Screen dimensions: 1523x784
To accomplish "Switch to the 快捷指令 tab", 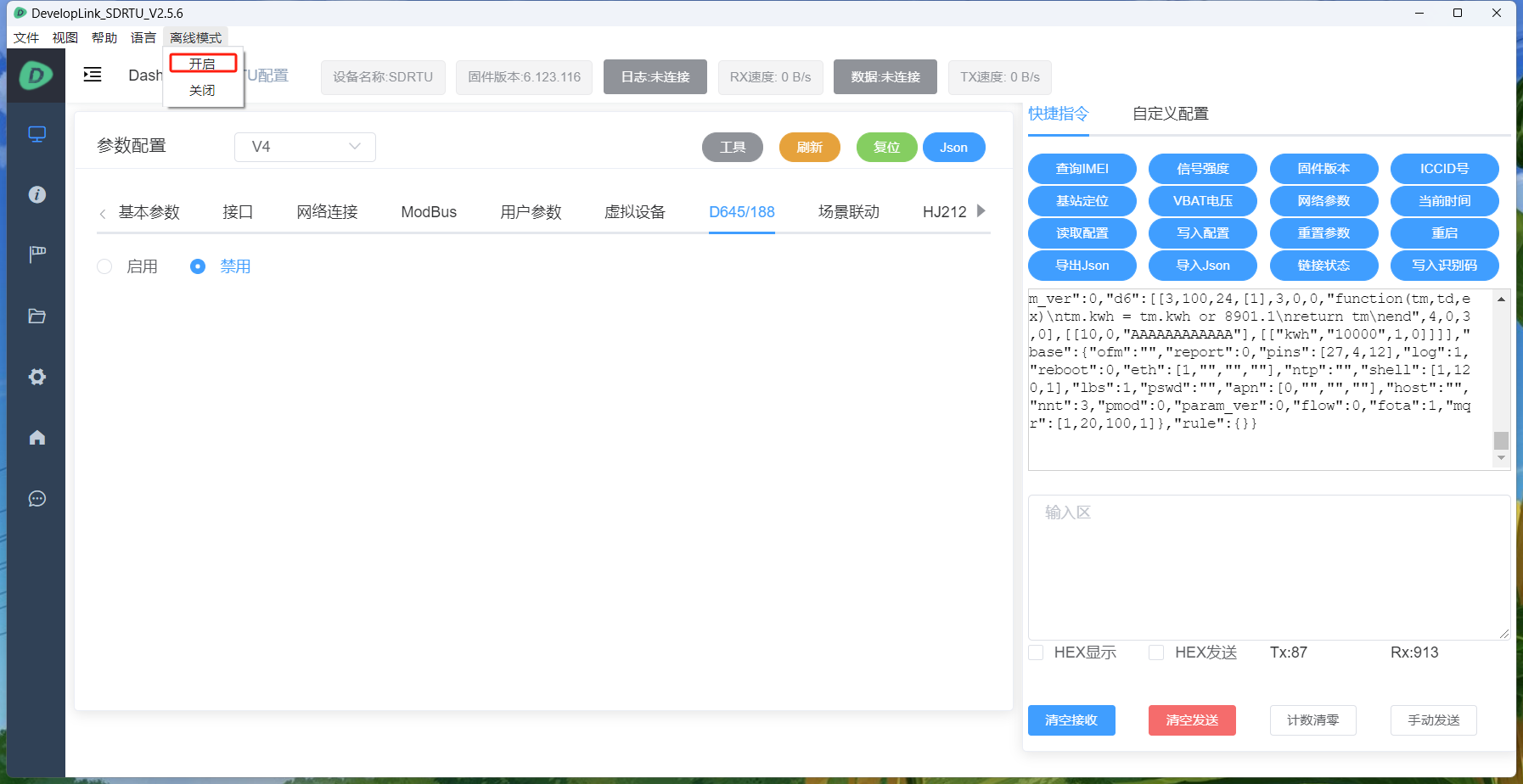I will tap(1059, 114).
